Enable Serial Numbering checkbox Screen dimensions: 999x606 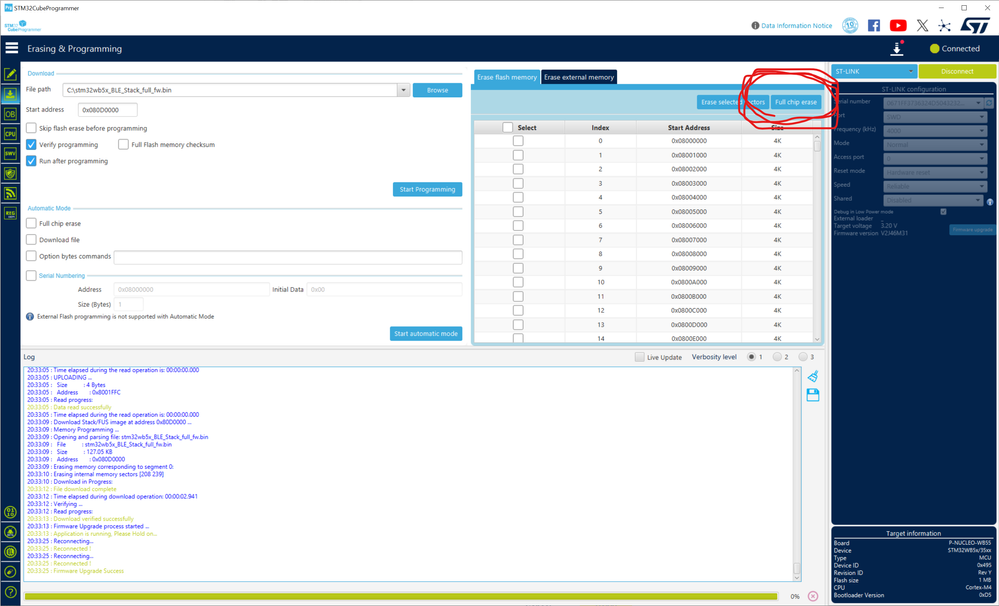click(x=31, y=276)
